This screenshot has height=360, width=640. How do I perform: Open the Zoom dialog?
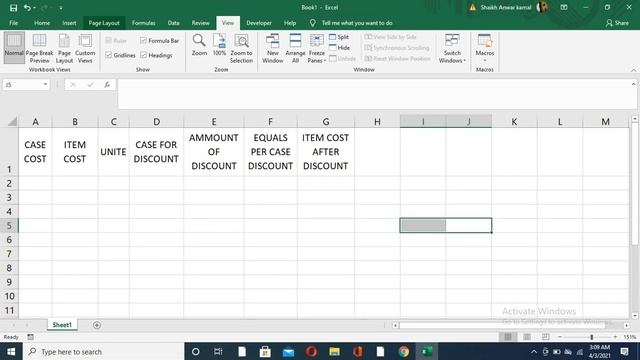(199, 45)
